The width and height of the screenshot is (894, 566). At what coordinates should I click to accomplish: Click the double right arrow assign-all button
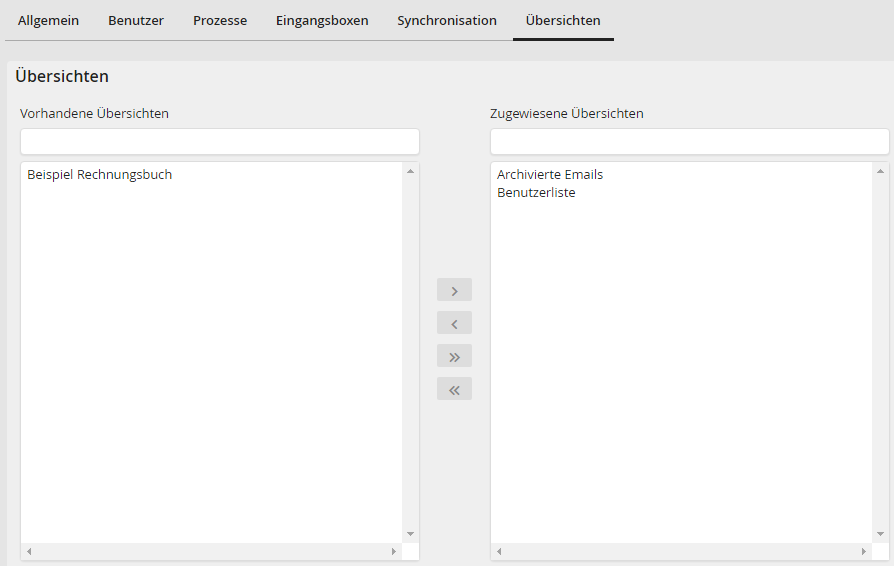(x=454, y=356)
